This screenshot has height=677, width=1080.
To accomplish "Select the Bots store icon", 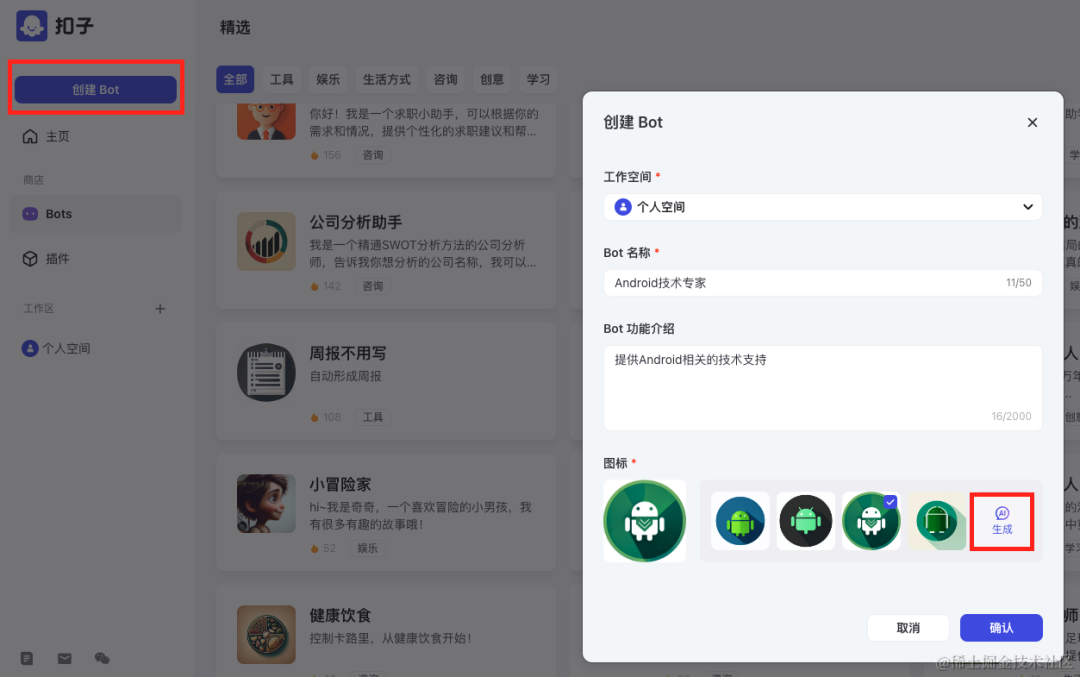I will coord(30,214).
